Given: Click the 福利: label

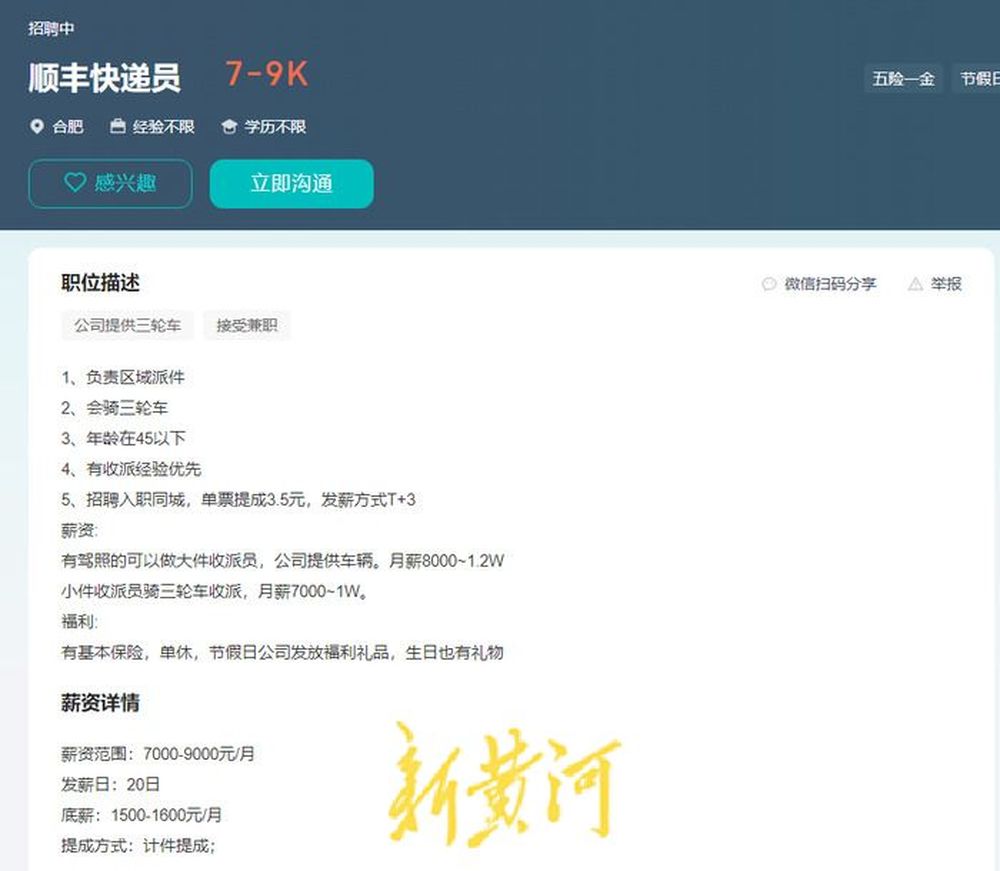Looking at the screenshot, I should tap(80, 622).
